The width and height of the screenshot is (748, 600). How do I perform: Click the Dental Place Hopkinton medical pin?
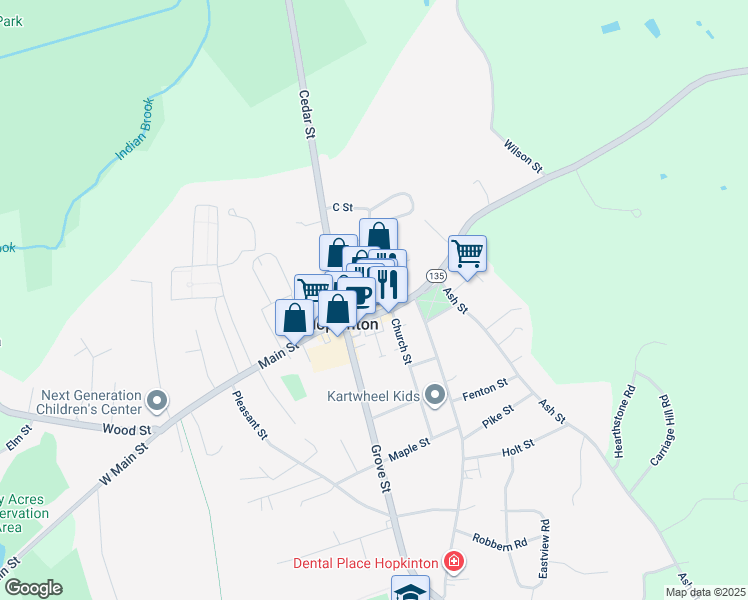[x=454, y=560]
